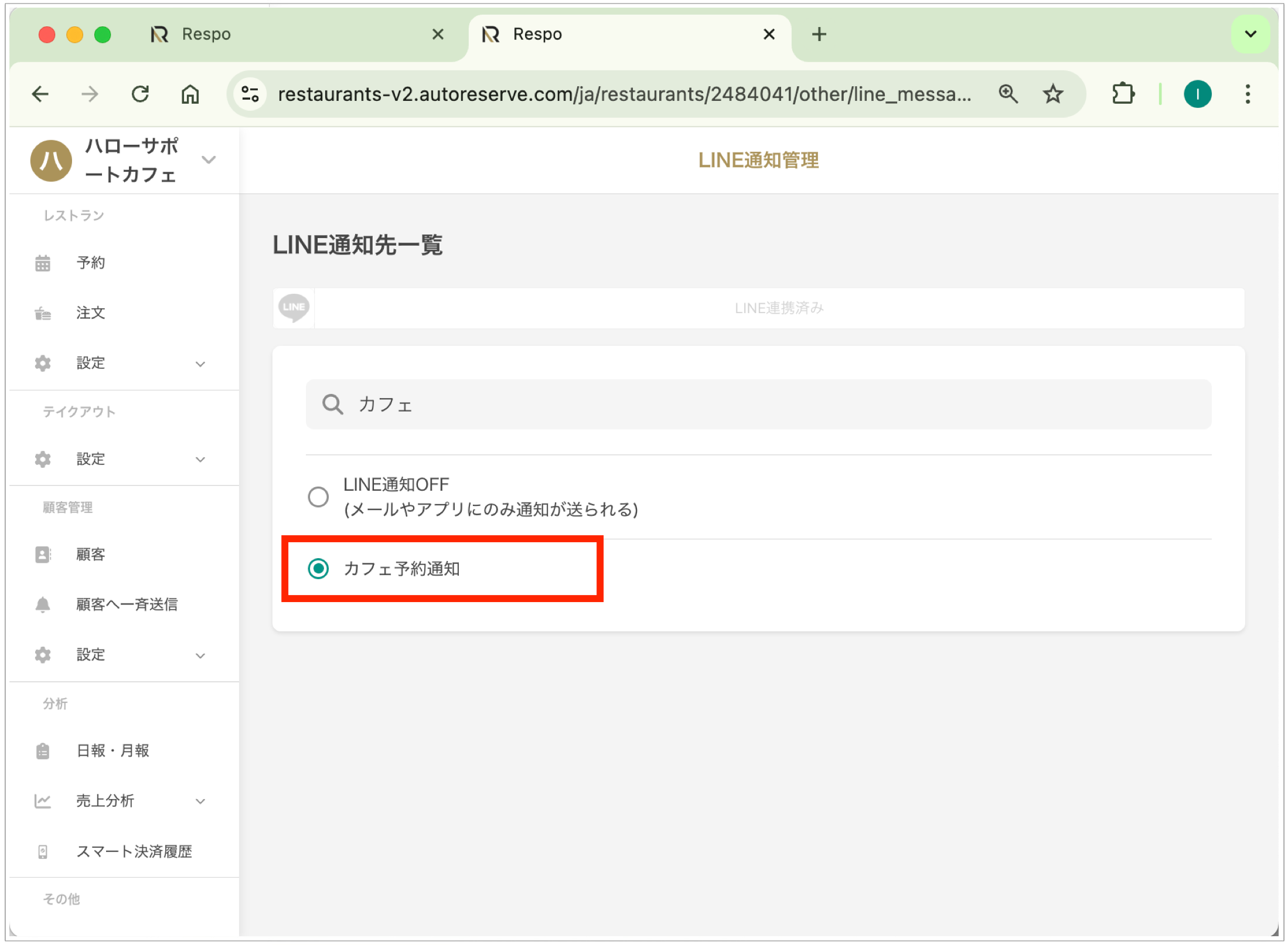
Task: Open 日報・月報 report page
Action: coord(113,751)
